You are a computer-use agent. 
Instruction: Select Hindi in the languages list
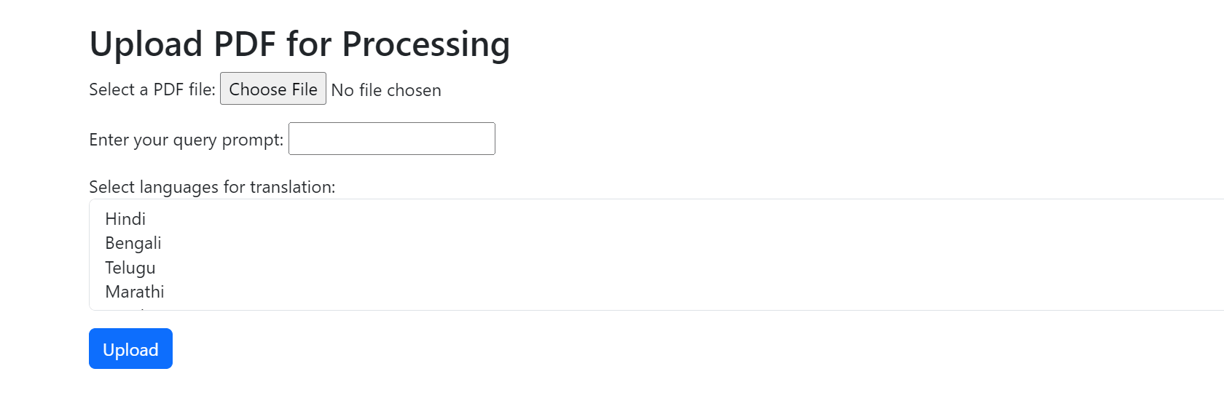[125, 219]
